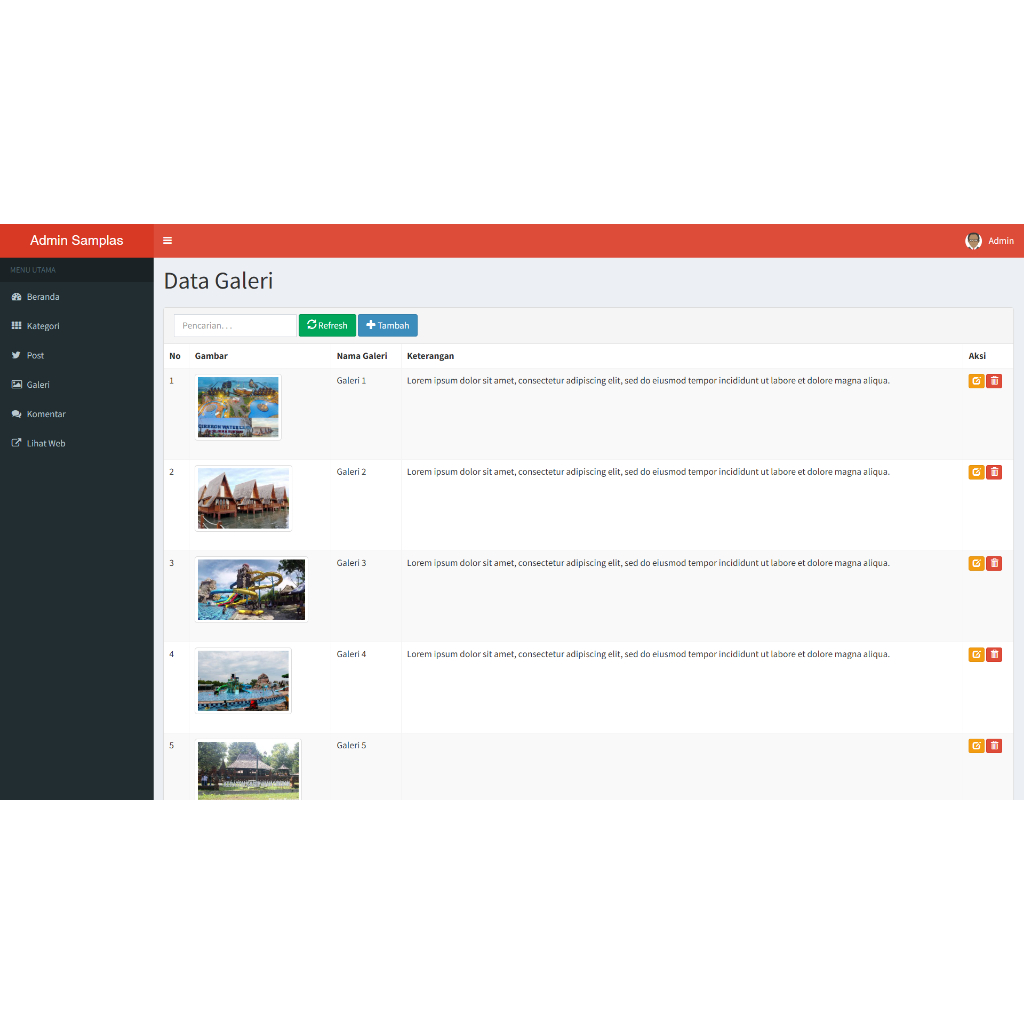1024x1024 pixels.
Task: Open the Komentar menu item
Action: (x=46, y=414)
